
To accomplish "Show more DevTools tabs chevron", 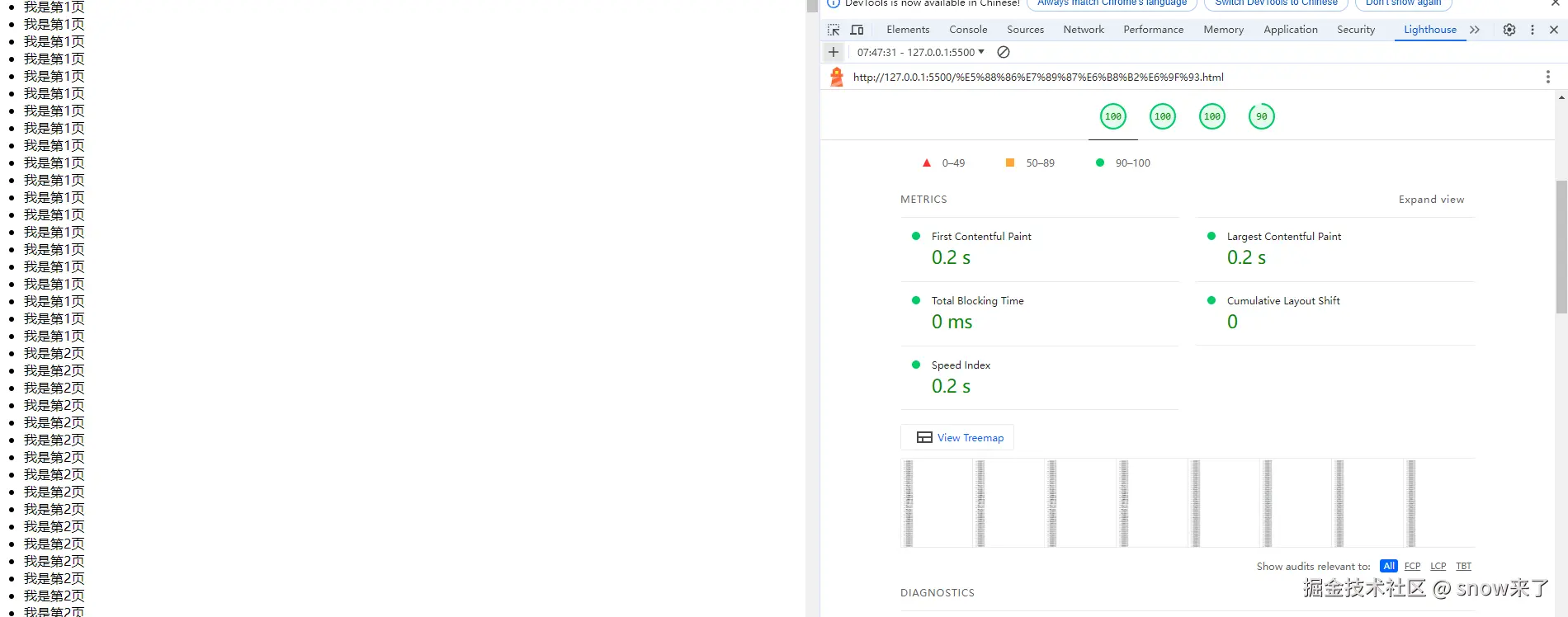I will 1475,30.
